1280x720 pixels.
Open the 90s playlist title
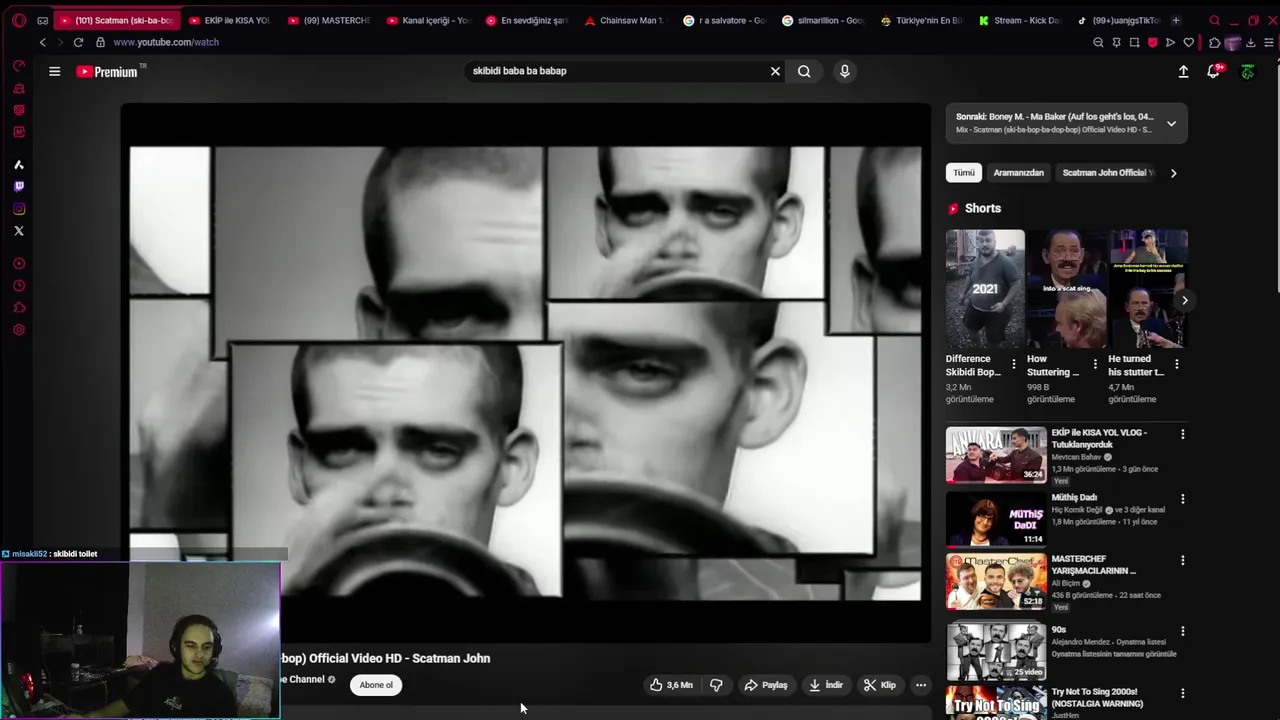(1058, 630)
